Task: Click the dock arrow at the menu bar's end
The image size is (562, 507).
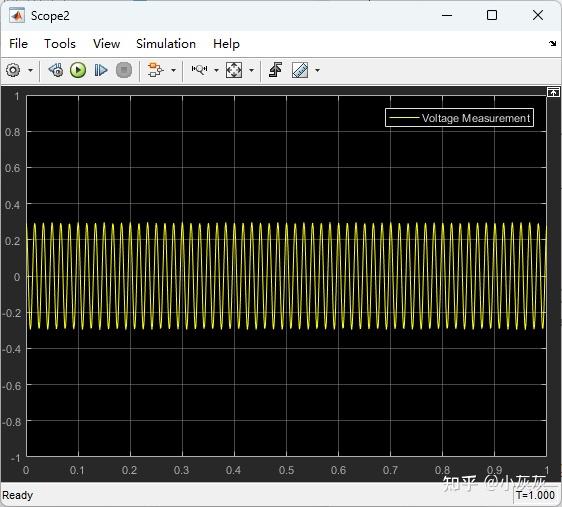Action: (x=552, y=44)
